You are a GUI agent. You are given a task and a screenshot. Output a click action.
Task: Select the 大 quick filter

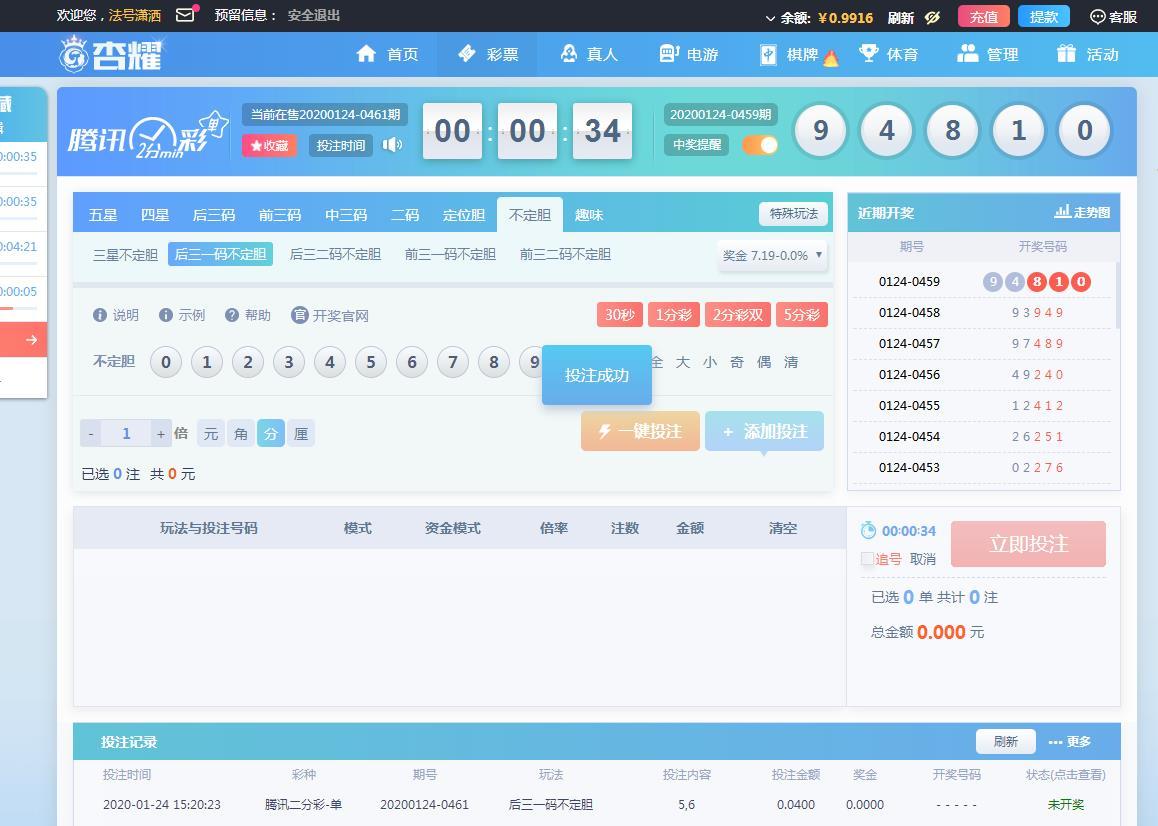pos(682,362)
